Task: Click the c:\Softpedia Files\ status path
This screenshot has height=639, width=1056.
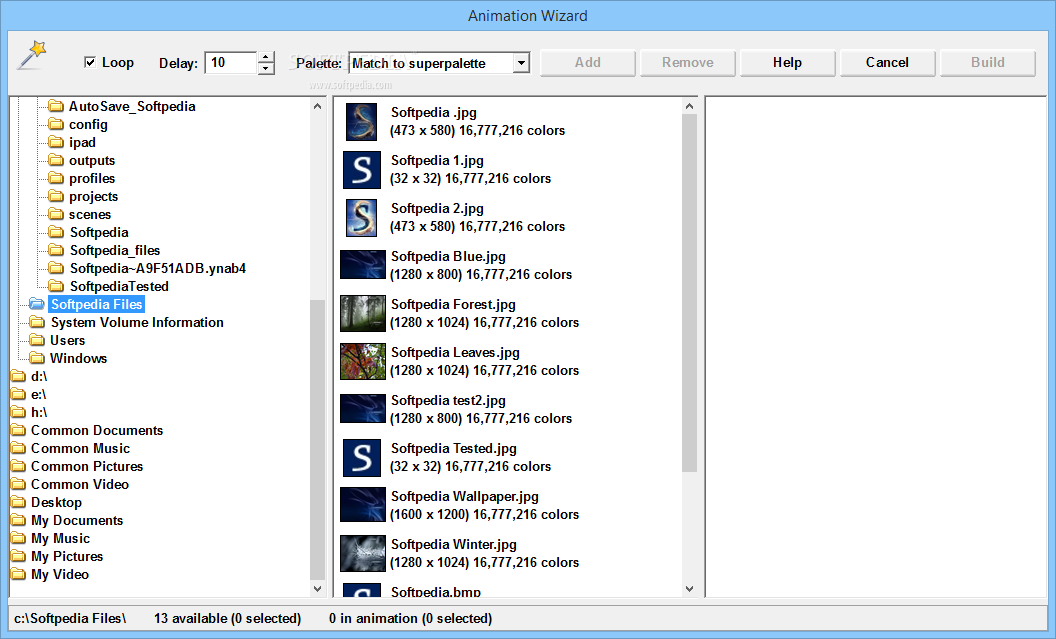Action: pyautogui.click(x=70, y=618)
